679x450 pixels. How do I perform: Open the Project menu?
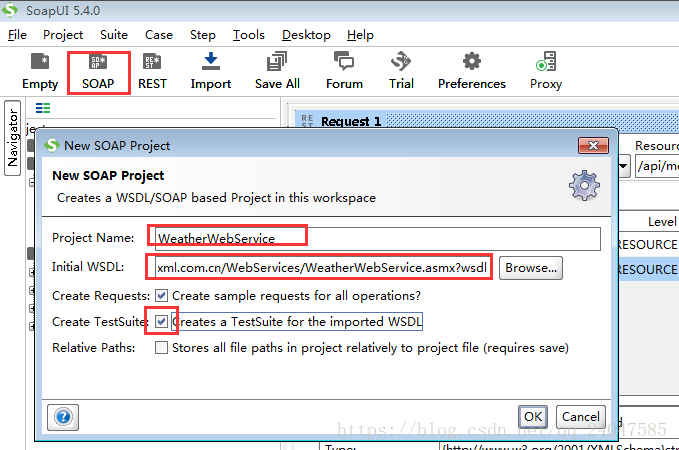click(63, 35)
